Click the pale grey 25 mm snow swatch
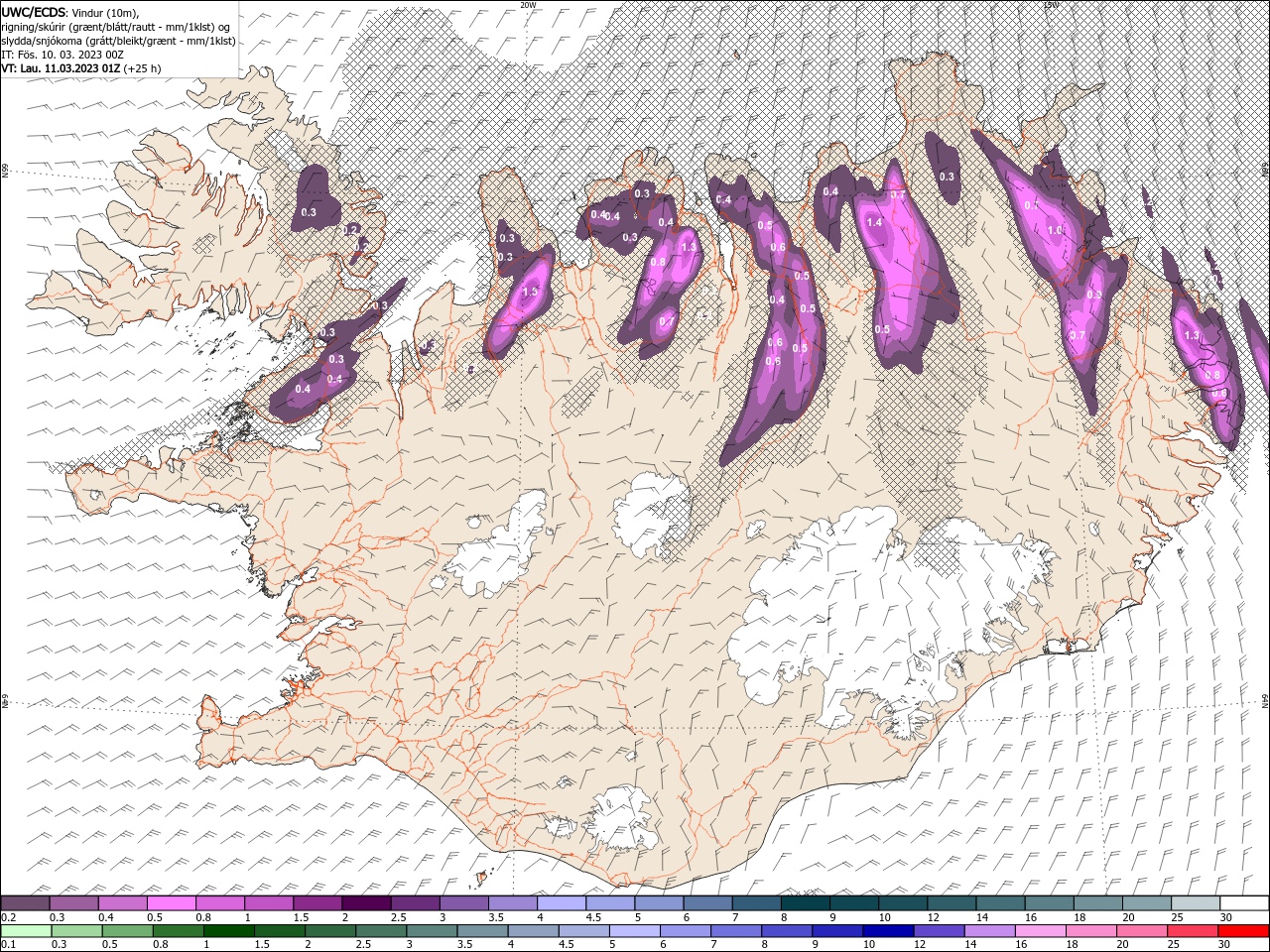This screenshot has width=1270, height=952. tap(1197, 903)
